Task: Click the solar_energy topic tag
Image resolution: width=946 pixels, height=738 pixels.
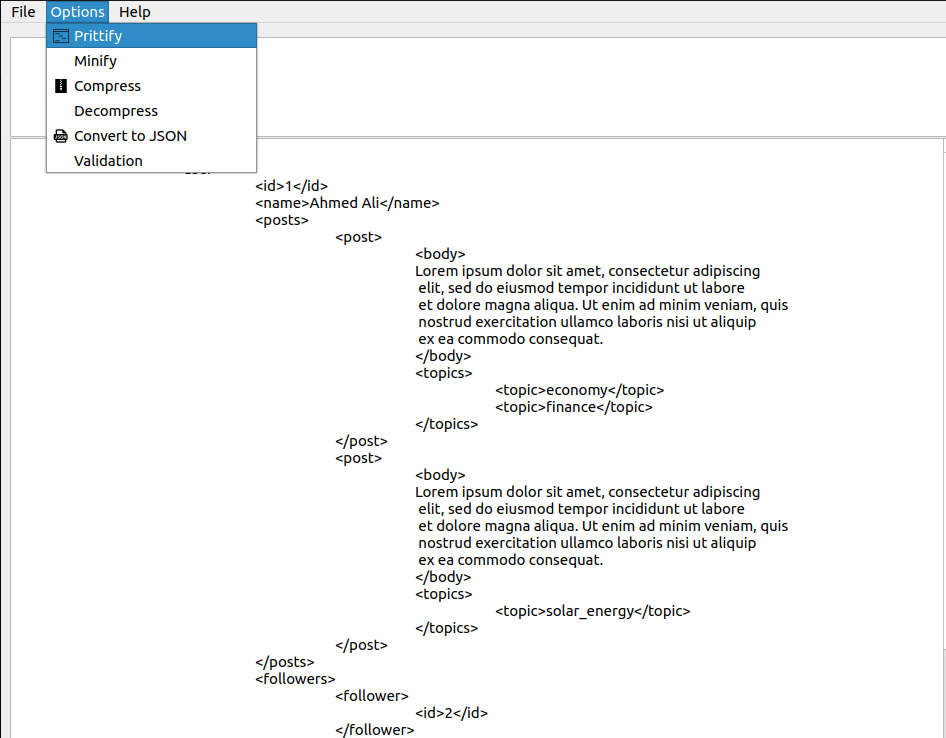Action: pos(592,611)
